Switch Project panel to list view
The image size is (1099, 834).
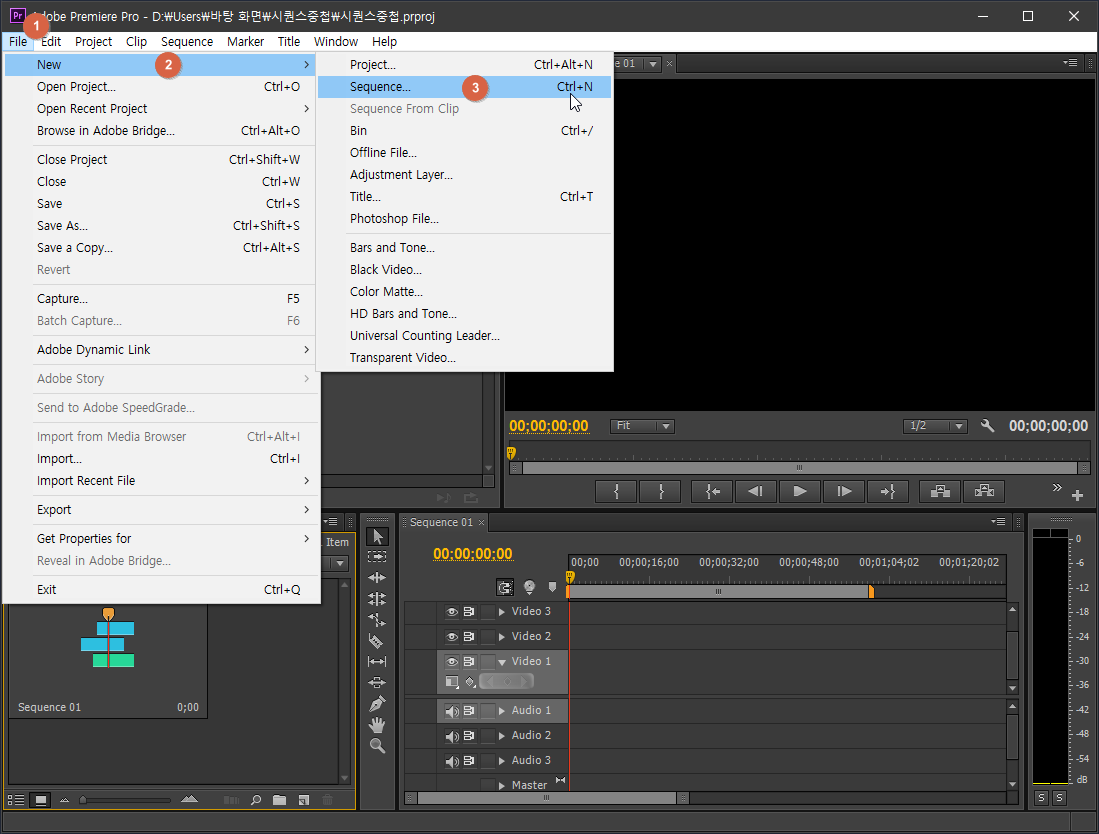pos(15,800)
